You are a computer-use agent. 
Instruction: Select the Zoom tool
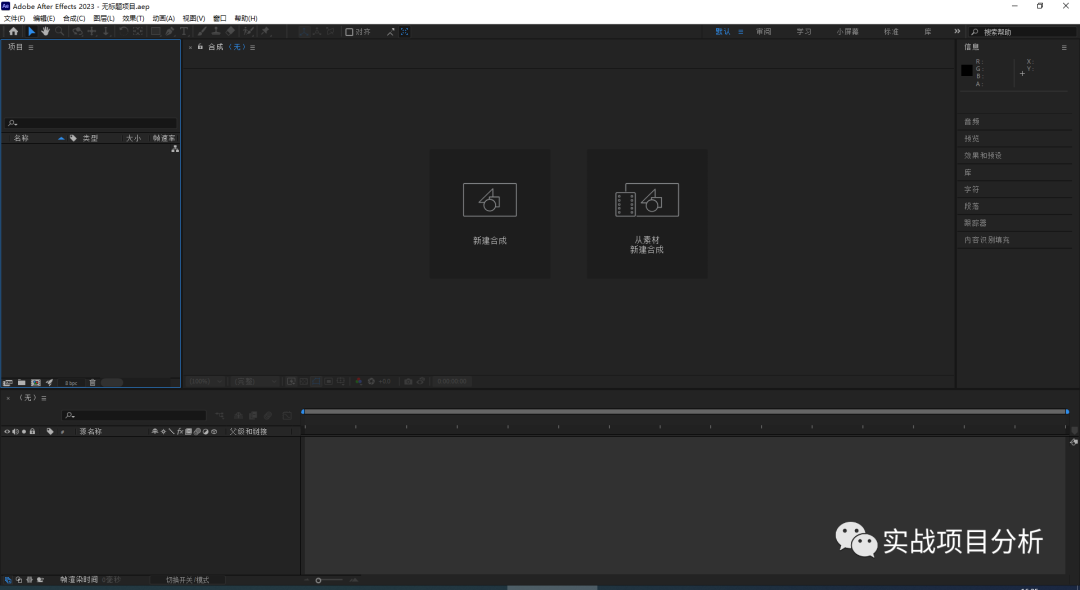tap(57, 31)
